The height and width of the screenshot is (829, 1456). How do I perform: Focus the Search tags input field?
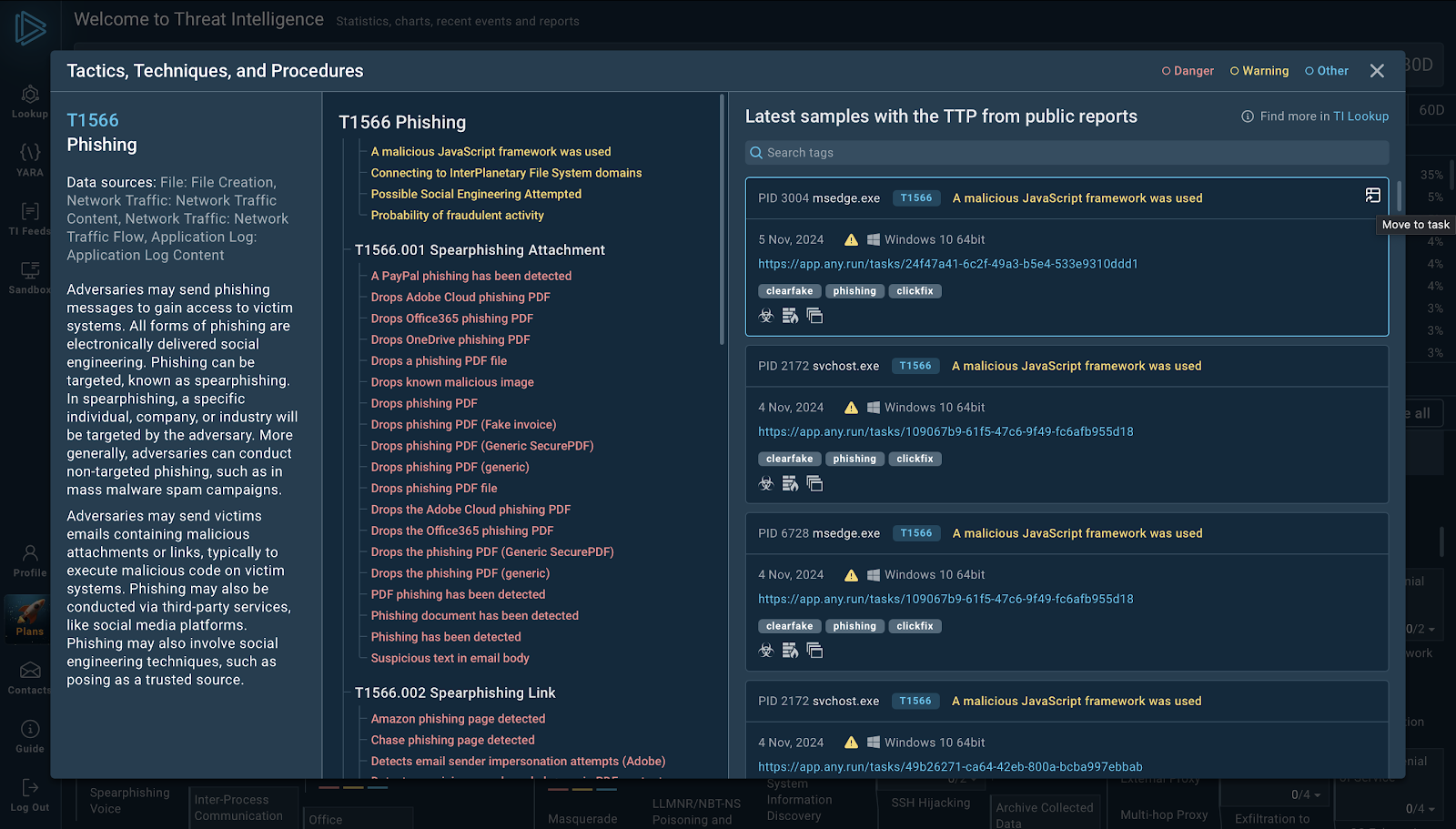1067,153
